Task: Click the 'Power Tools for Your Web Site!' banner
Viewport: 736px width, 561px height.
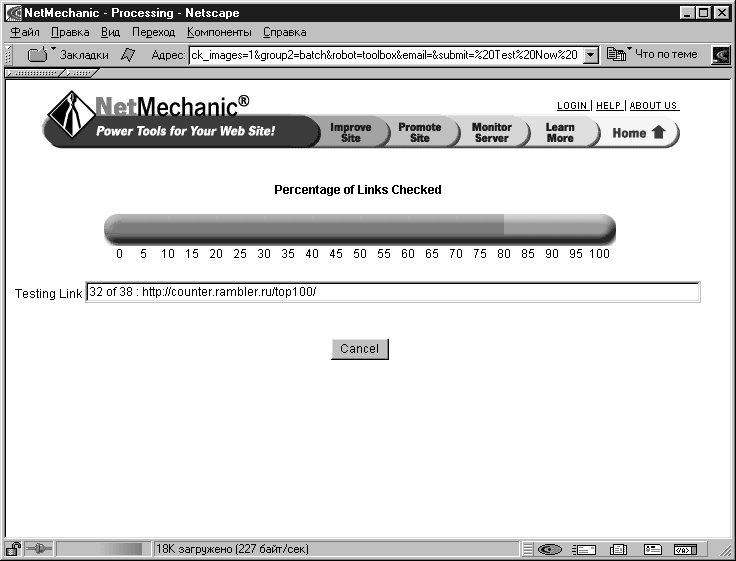Action: click(x=185, y=131)
